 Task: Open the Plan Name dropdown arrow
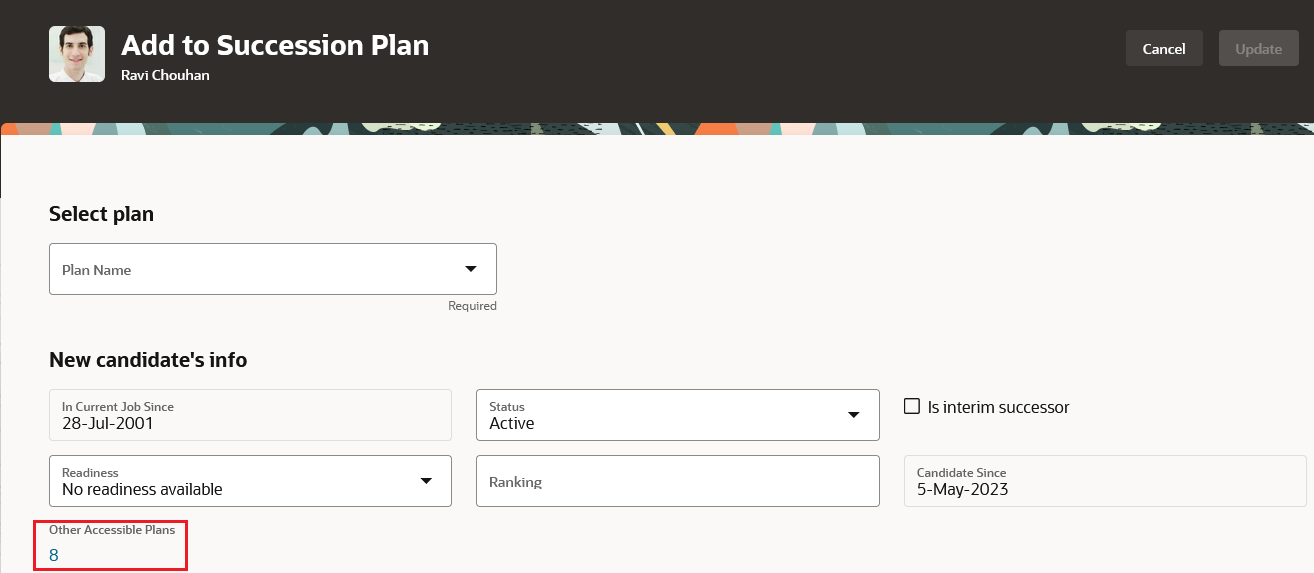tap(471, 269)
